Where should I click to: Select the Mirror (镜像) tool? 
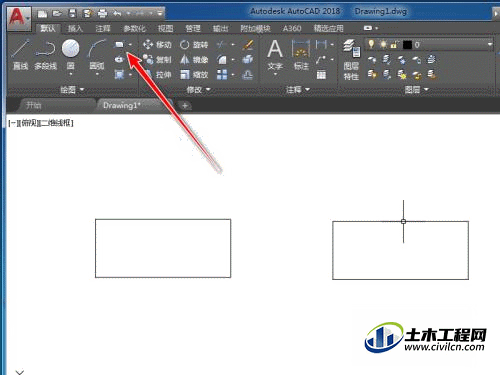point(194,60)
